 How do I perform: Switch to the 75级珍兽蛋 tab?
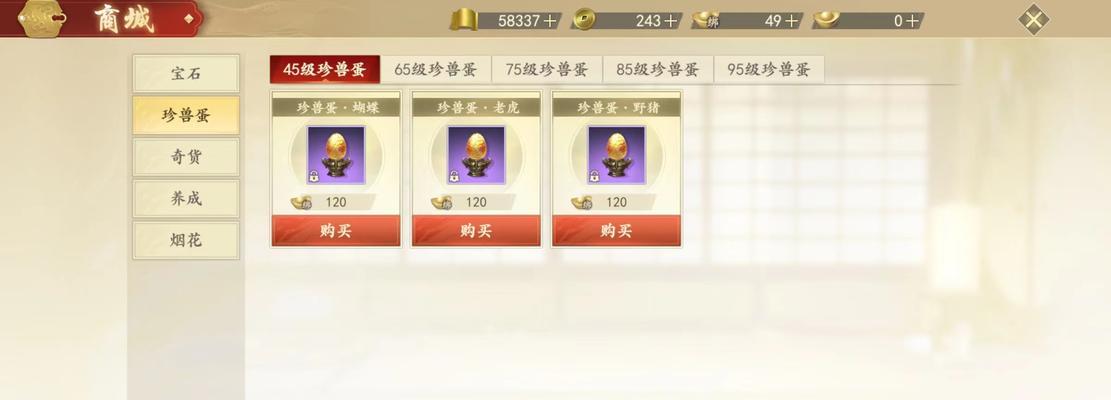coord(547,69)
